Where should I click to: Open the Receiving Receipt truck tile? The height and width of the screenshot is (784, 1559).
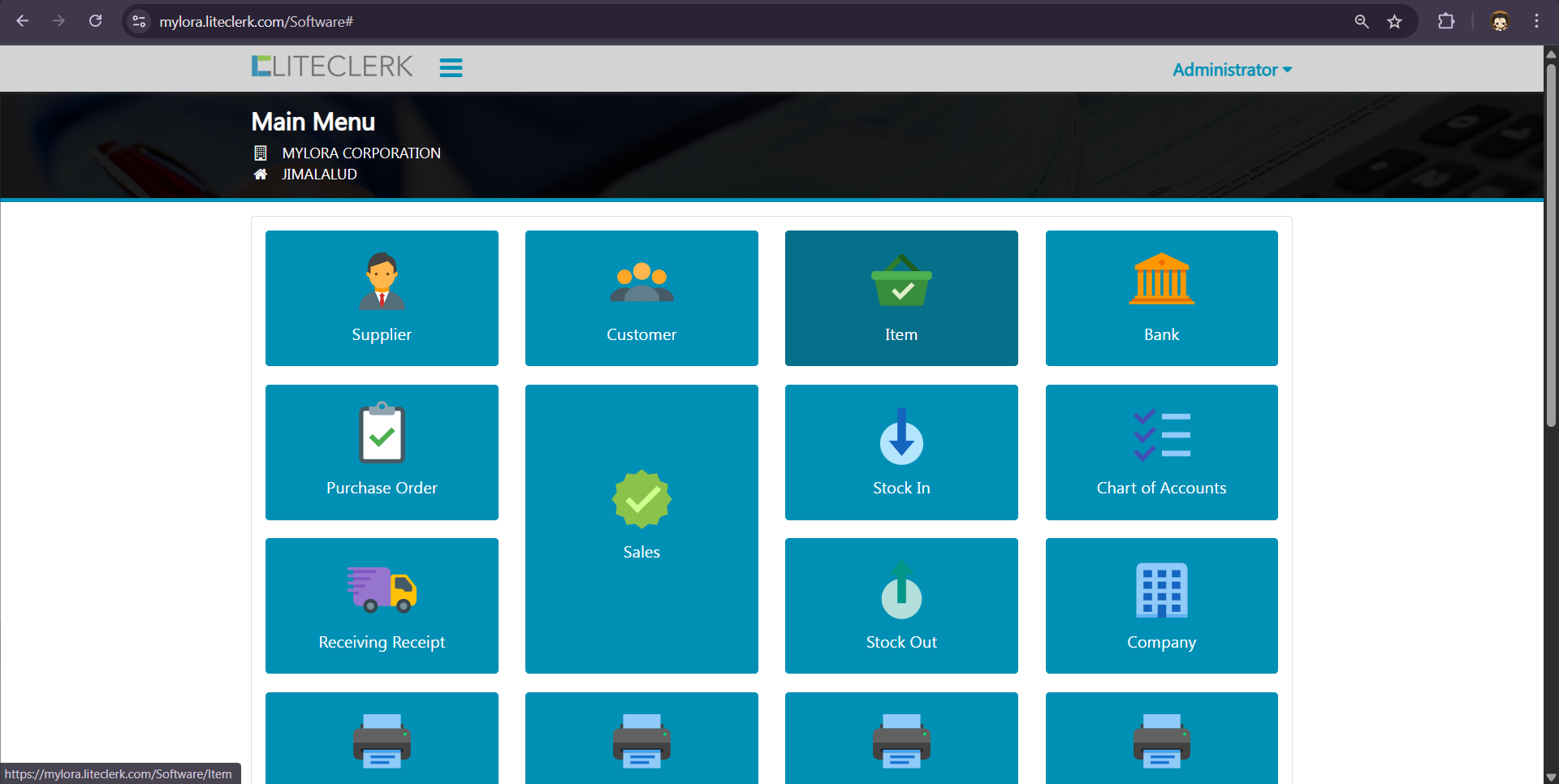pyautogui.click(x=382, y=605)
